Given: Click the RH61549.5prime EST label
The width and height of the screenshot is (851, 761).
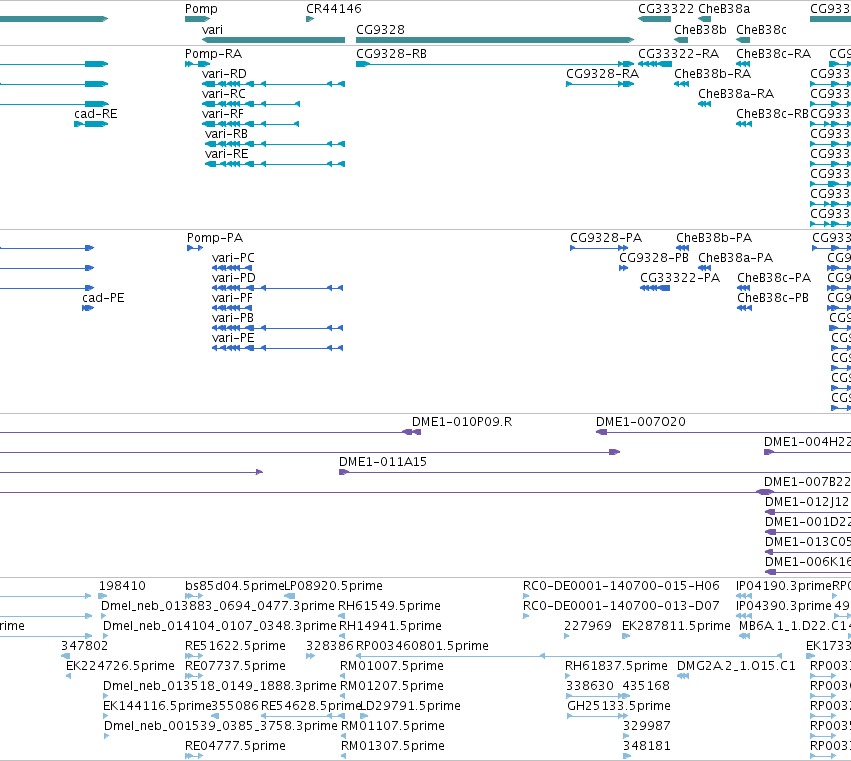Looking at the screenshot, I should [x=389, y=606].
